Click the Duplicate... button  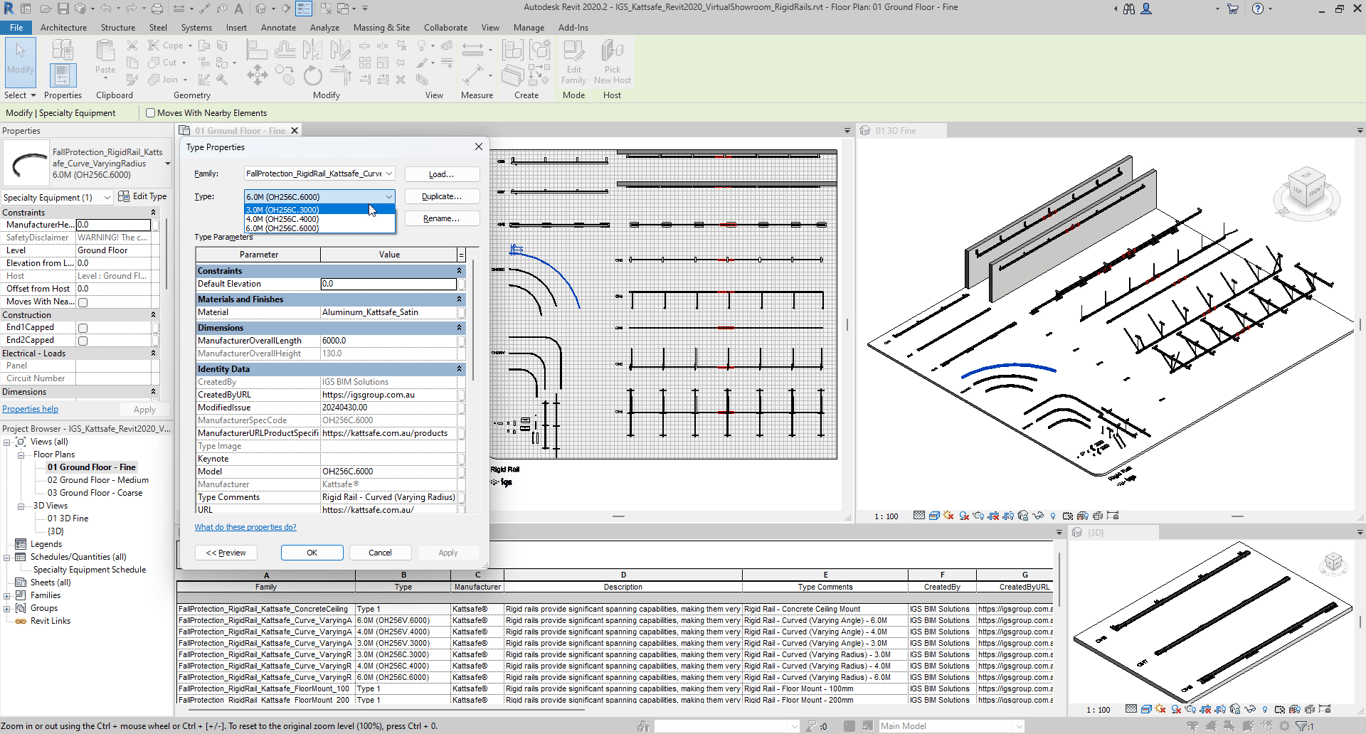(441, 197)
